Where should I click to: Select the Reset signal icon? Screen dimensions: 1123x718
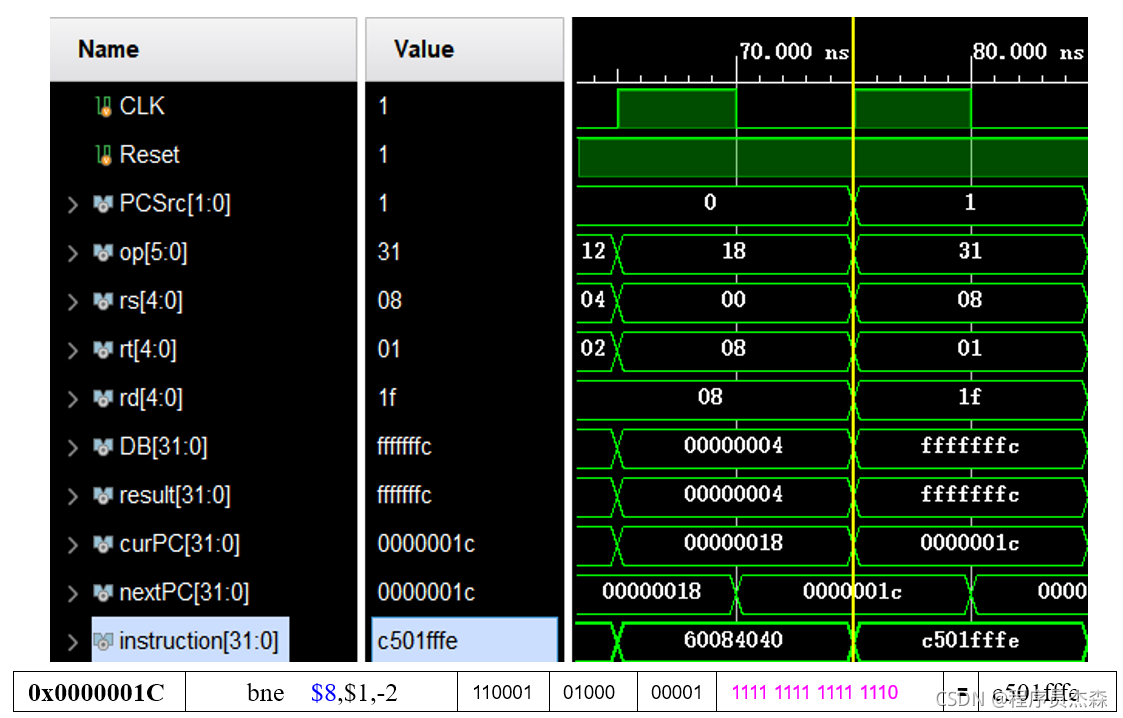104,155
